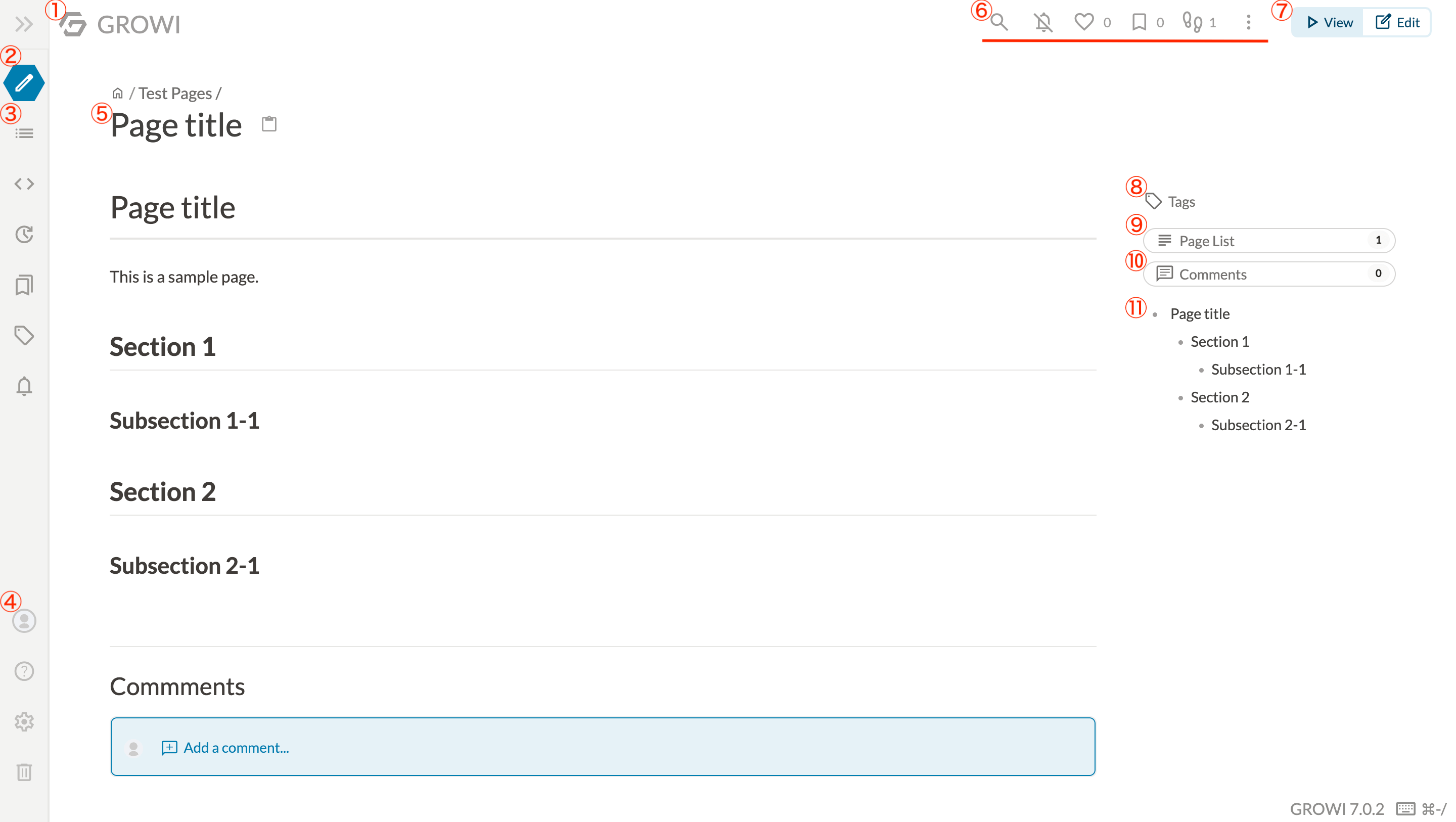Open the table of contents sidebar icon
Image resolution: width=1456 pixels, height=822 pixels.
pos(24,133)
